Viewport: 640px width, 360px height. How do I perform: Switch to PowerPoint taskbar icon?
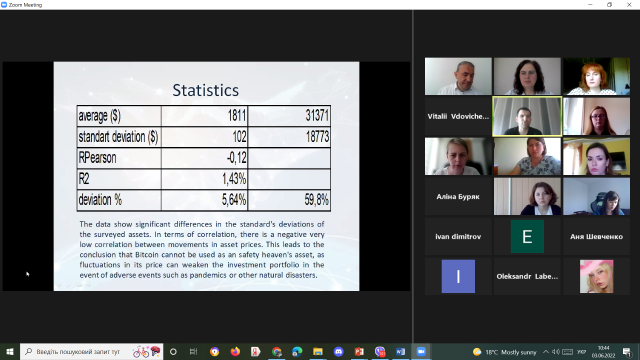coord(359,351)
